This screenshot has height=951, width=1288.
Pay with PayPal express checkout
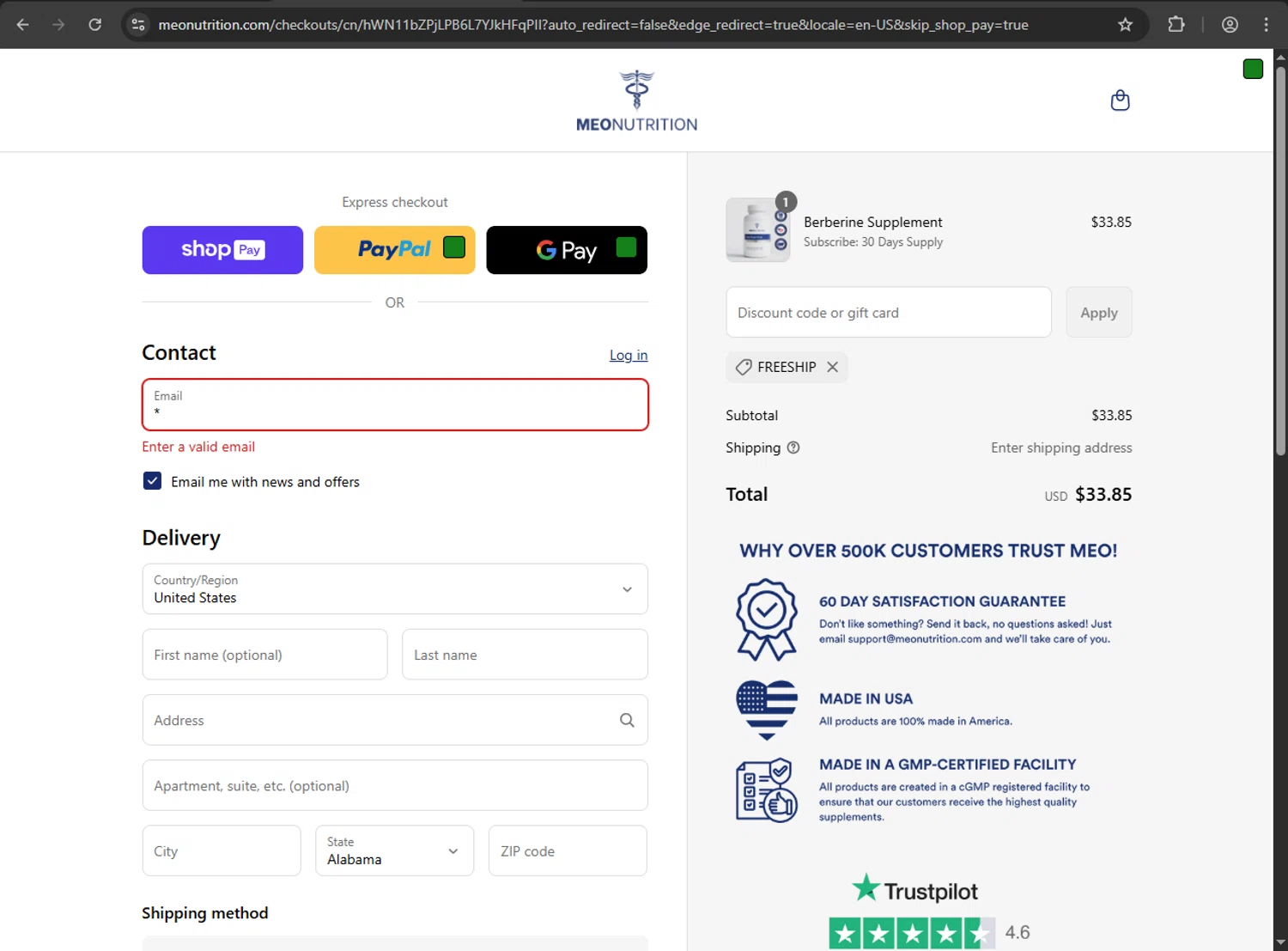point(394,250)
